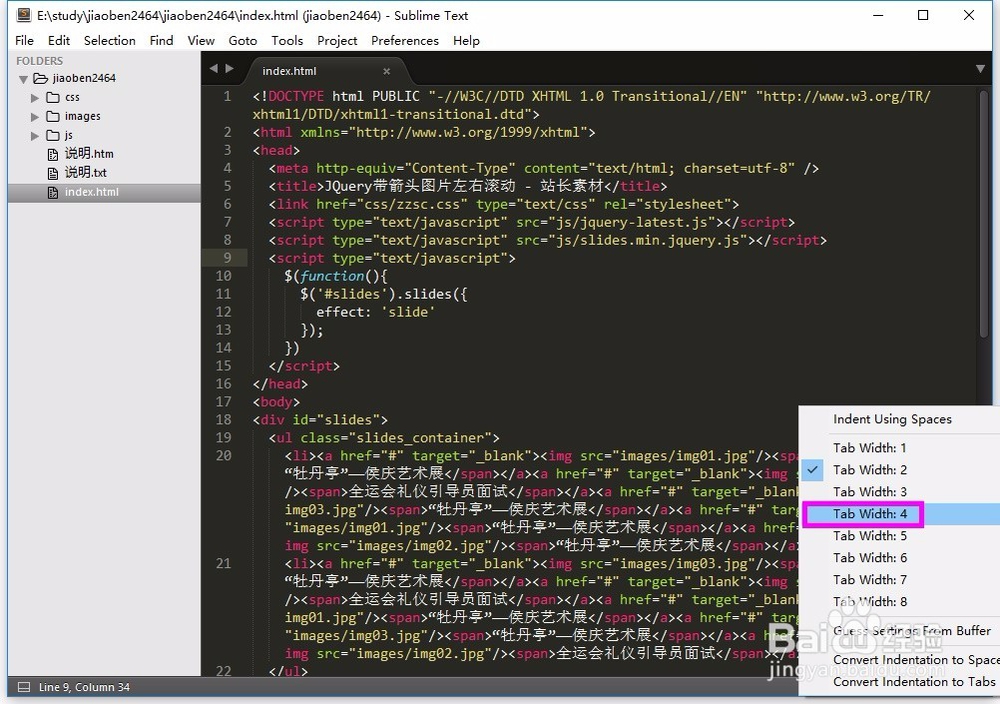The image size is (1000, 704).
Task: Select Convert Indentation to Tabs
Action: (910, 681)
